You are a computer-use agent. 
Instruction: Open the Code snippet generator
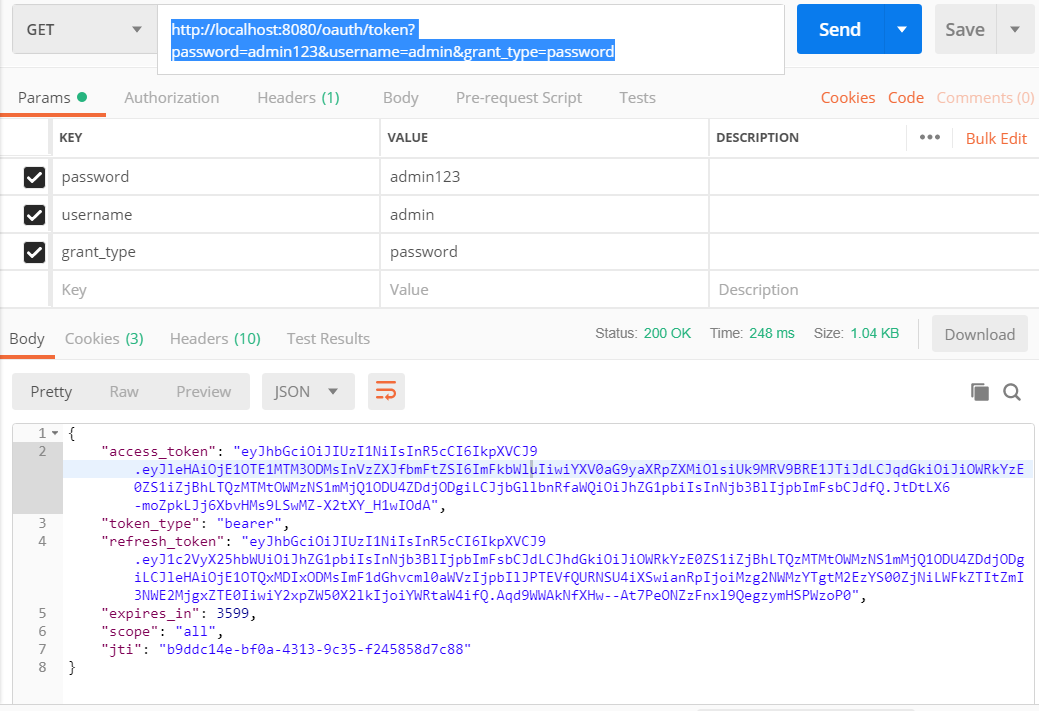tap(905, 97)
